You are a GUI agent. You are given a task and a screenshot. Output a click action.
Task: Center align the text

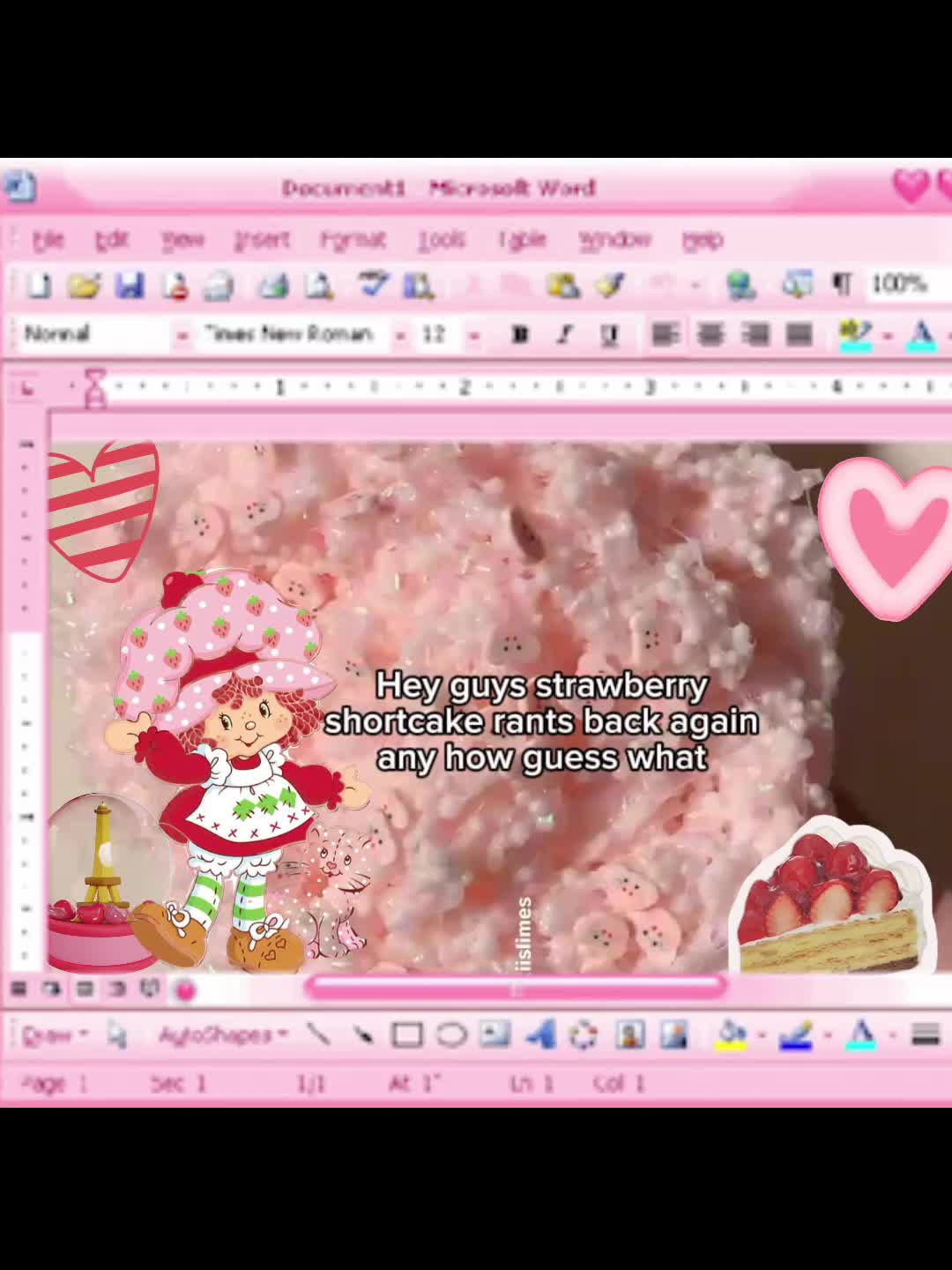pos(710,334)
